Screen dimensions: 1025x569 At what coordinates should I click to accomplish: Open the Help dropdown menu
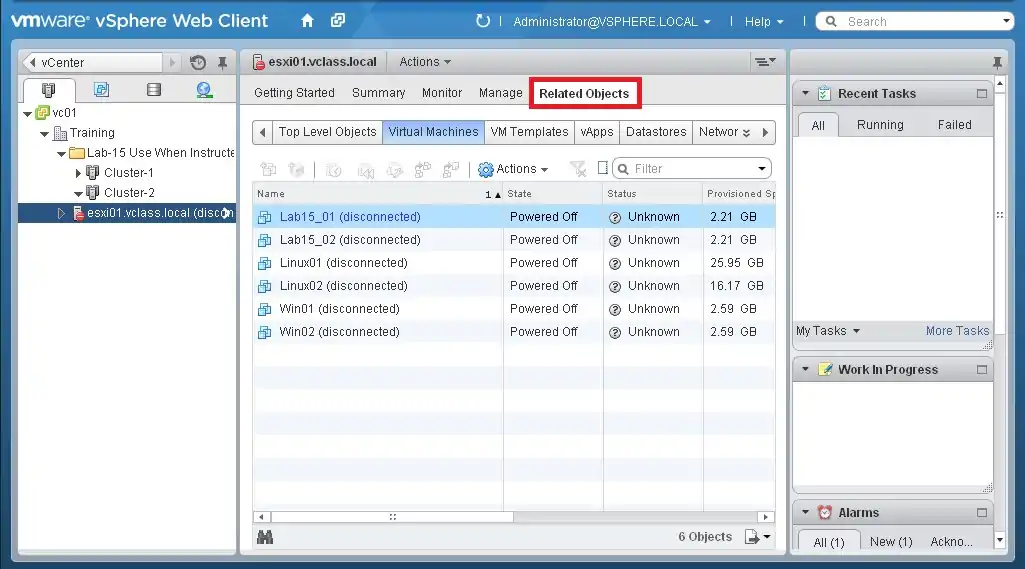click(764, 21)
